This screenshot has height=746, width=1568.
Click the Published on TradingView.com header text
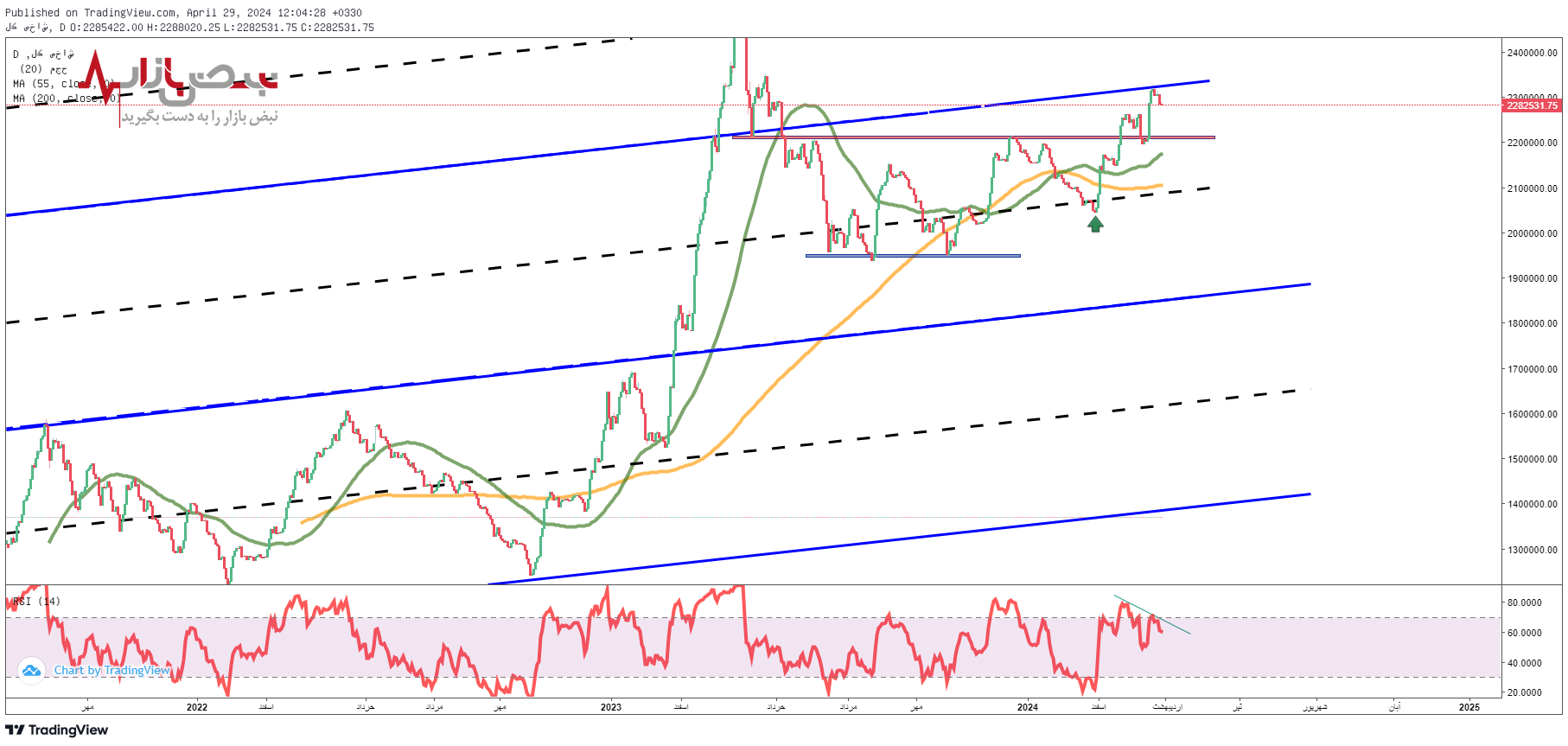click(183, 13)
